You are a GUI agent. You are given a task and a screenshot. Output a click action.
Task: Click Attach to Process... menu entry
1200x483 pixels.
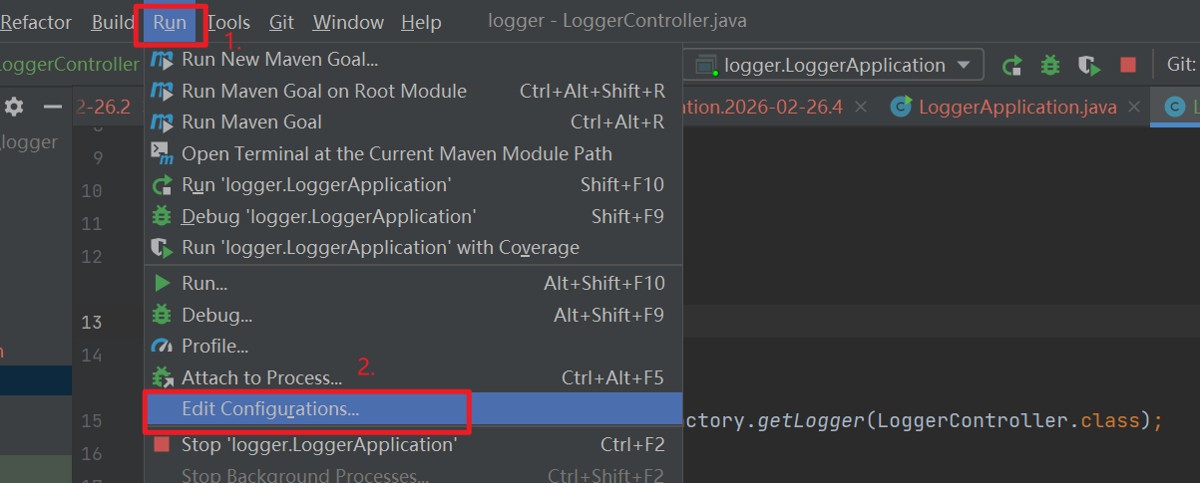coord(261,378)
